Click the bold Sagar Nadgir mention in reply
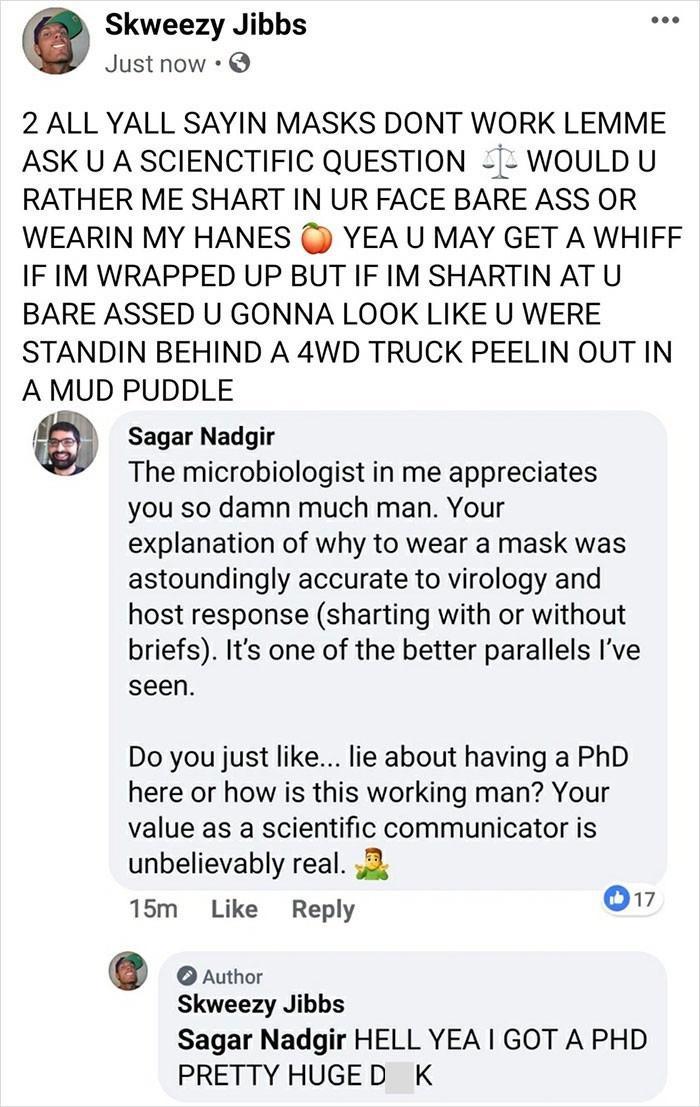 click(x=262, y=1039)
